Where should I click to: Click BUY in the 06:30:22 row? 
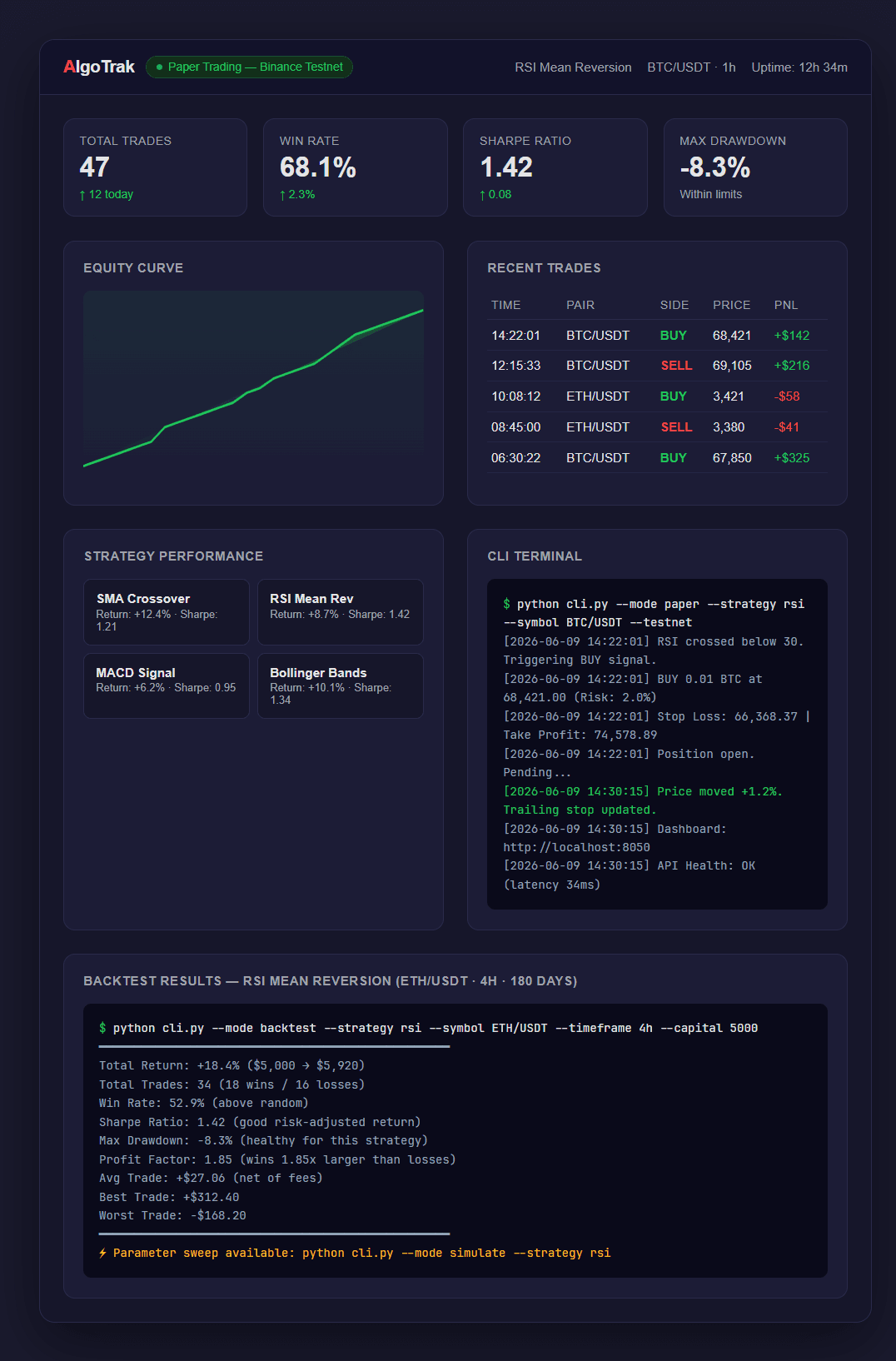[673, 458]
